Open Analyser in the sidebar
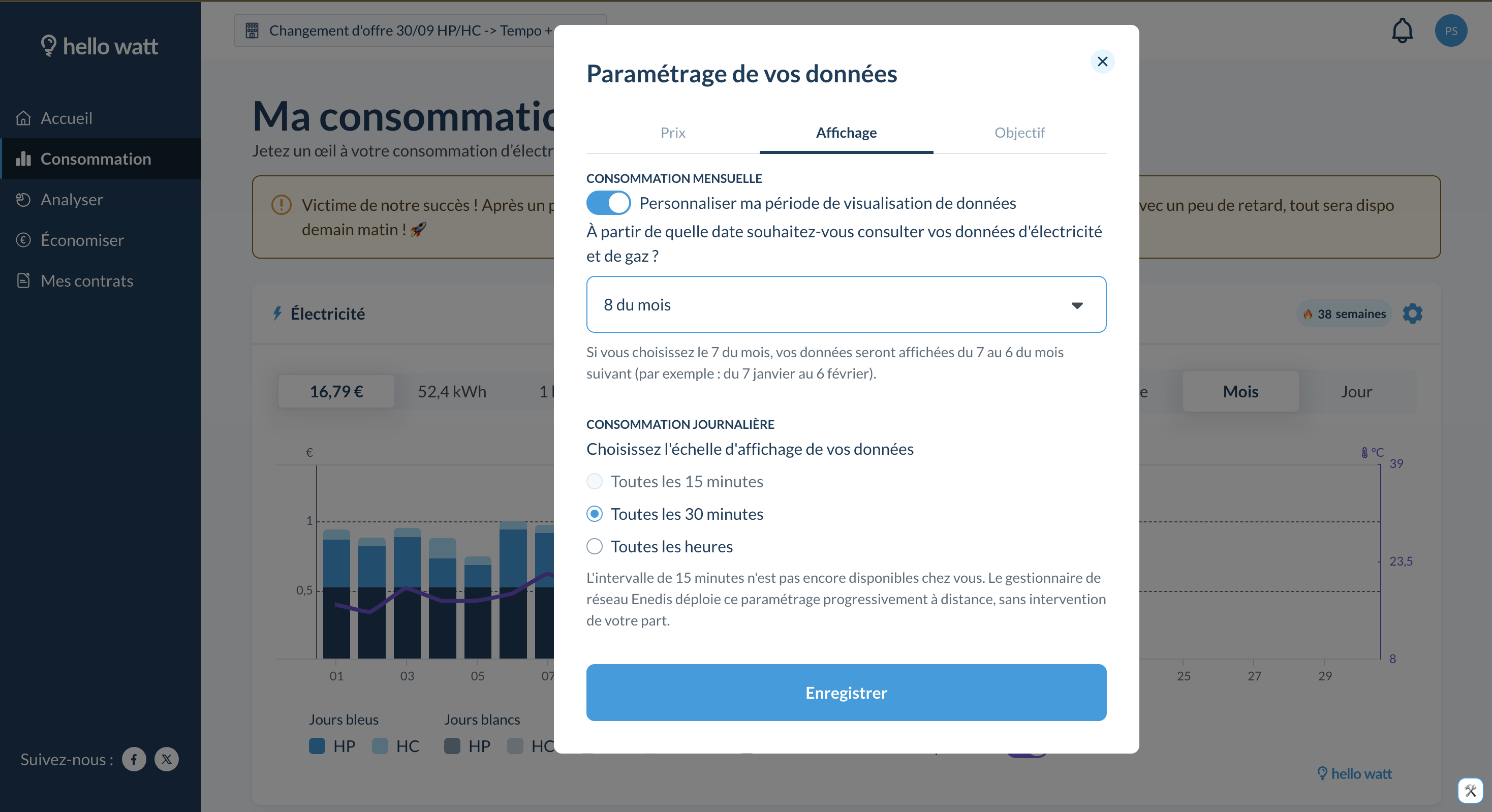Viewport: 1492px width, 812px height. pos(101,199)
